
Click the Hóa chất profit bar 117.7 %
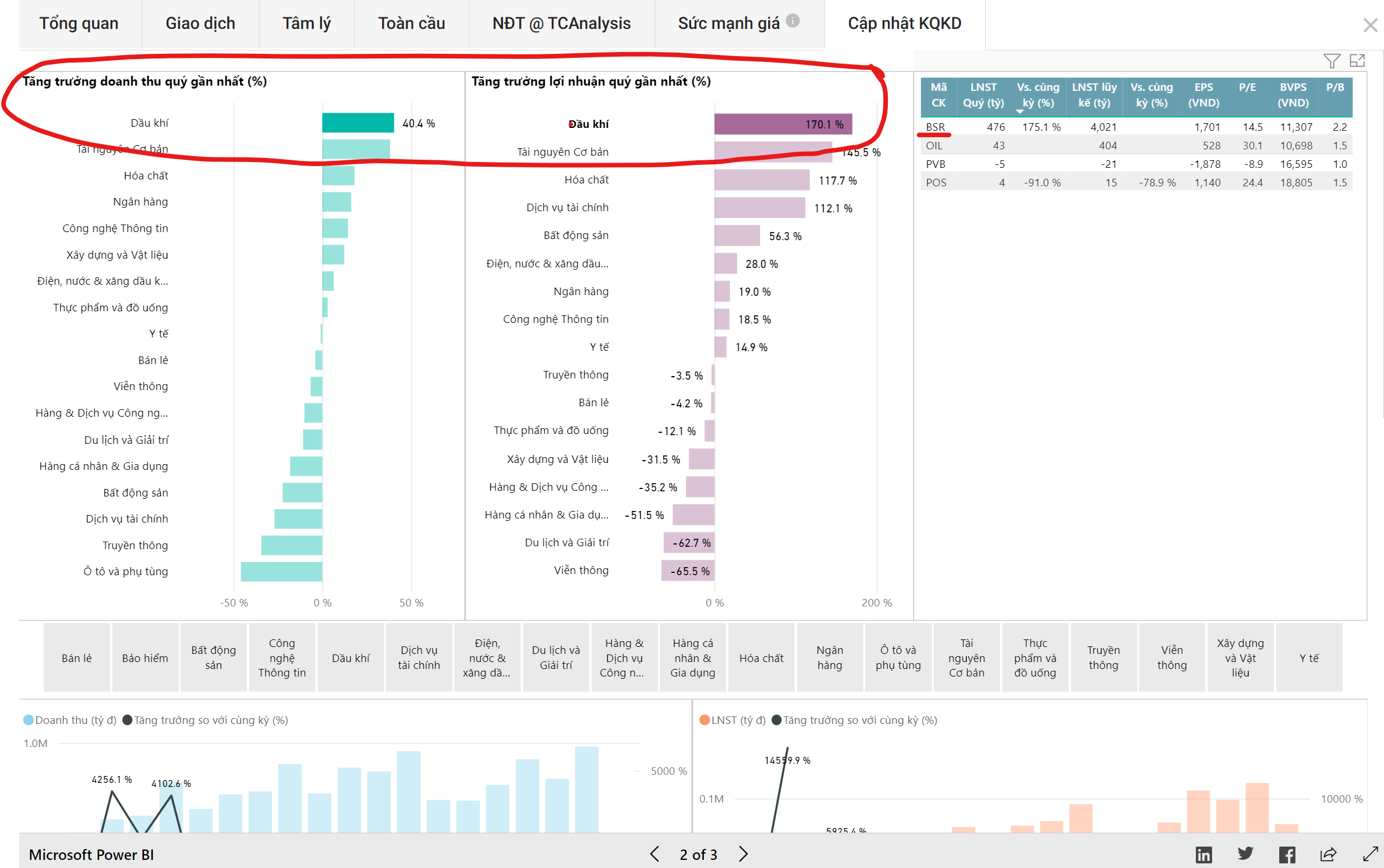(762, 180)
